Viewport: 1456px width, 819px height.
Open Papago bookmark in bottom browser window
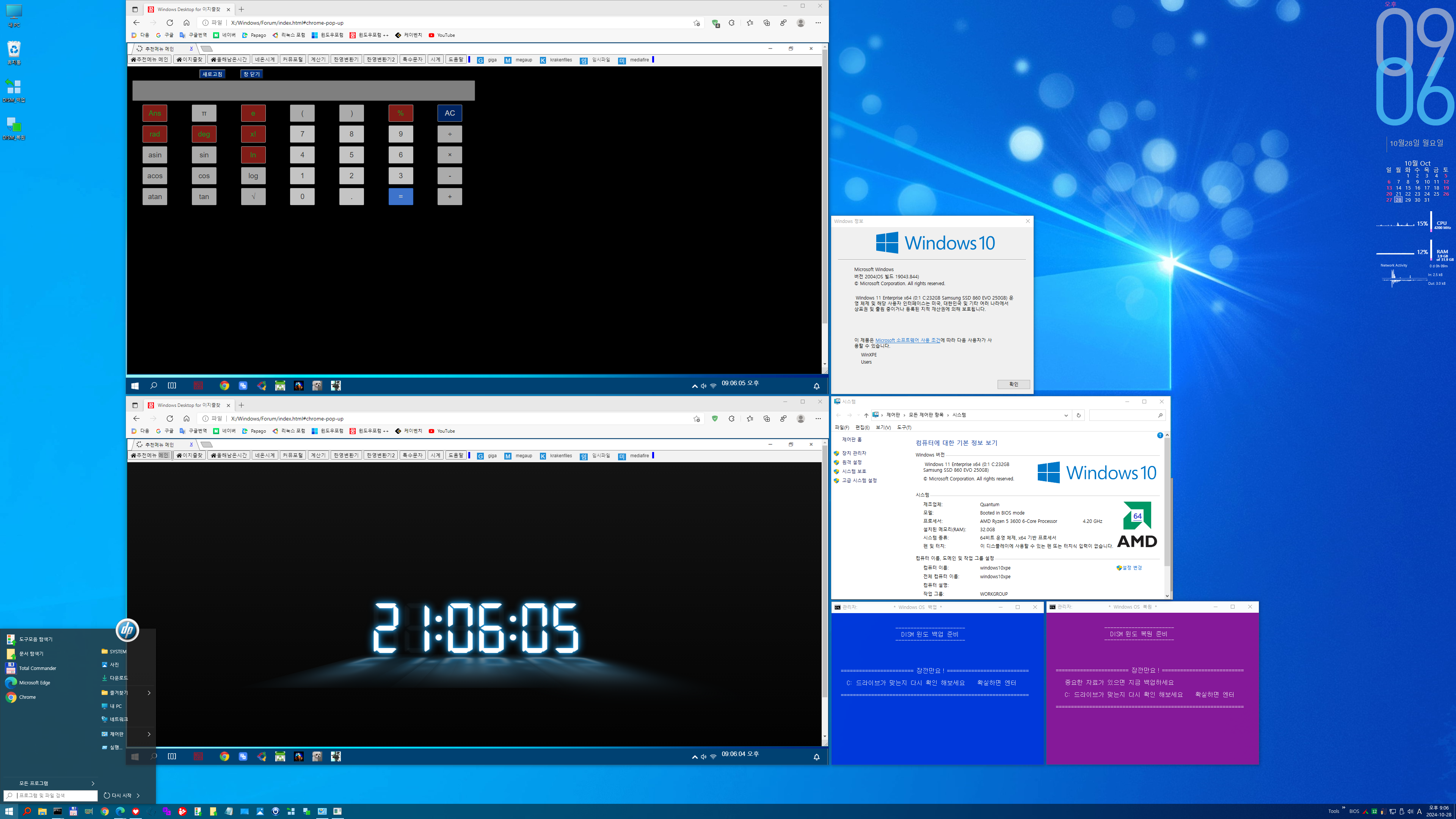254,431
